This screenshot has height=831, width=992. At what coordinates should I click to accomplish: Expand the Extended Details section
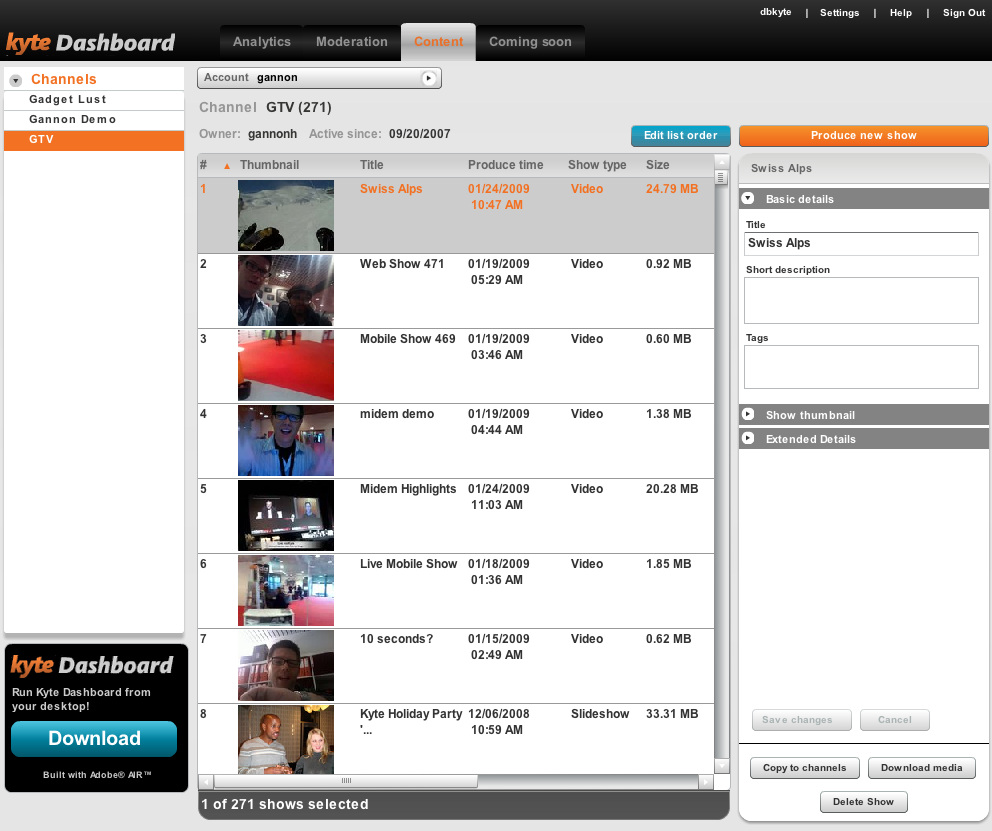point(748,438)
